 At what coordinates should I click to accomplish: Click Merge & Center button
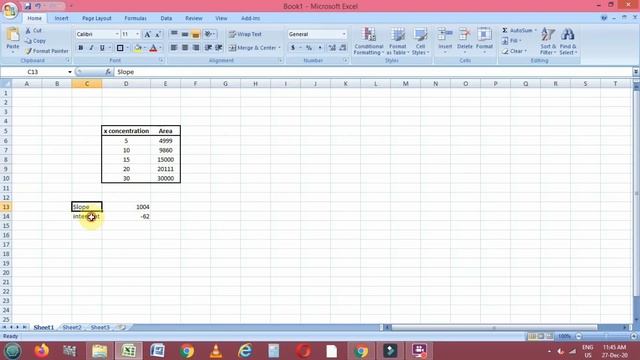click(x=254, y=48)
